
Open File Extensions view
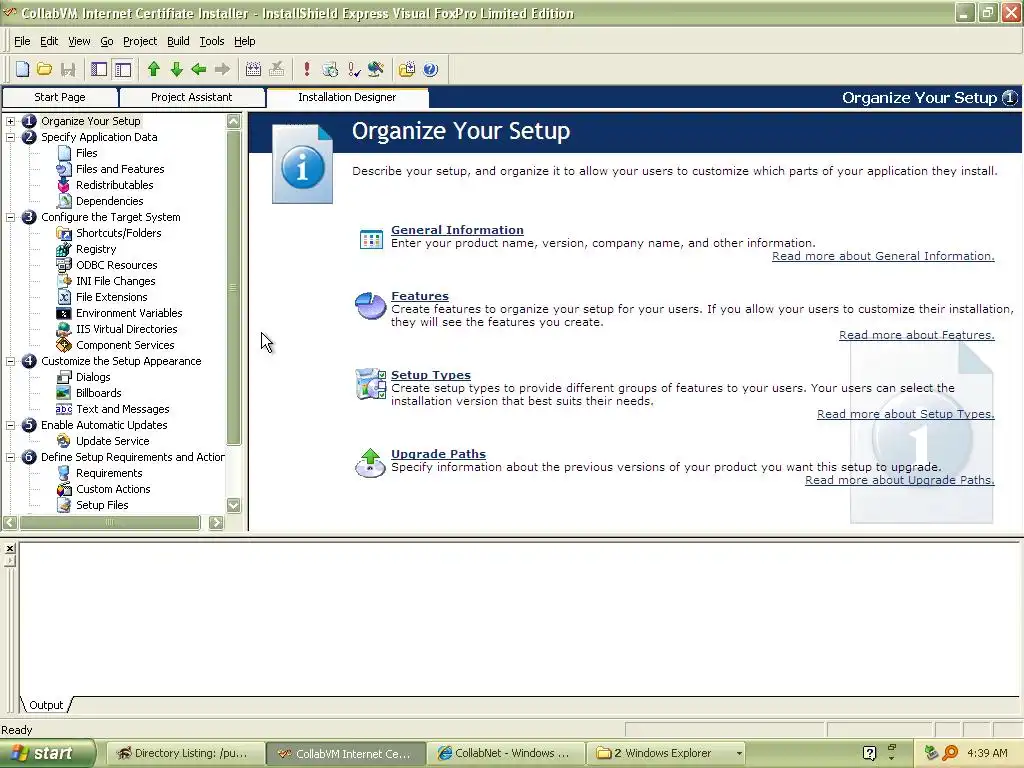[111, 297]
